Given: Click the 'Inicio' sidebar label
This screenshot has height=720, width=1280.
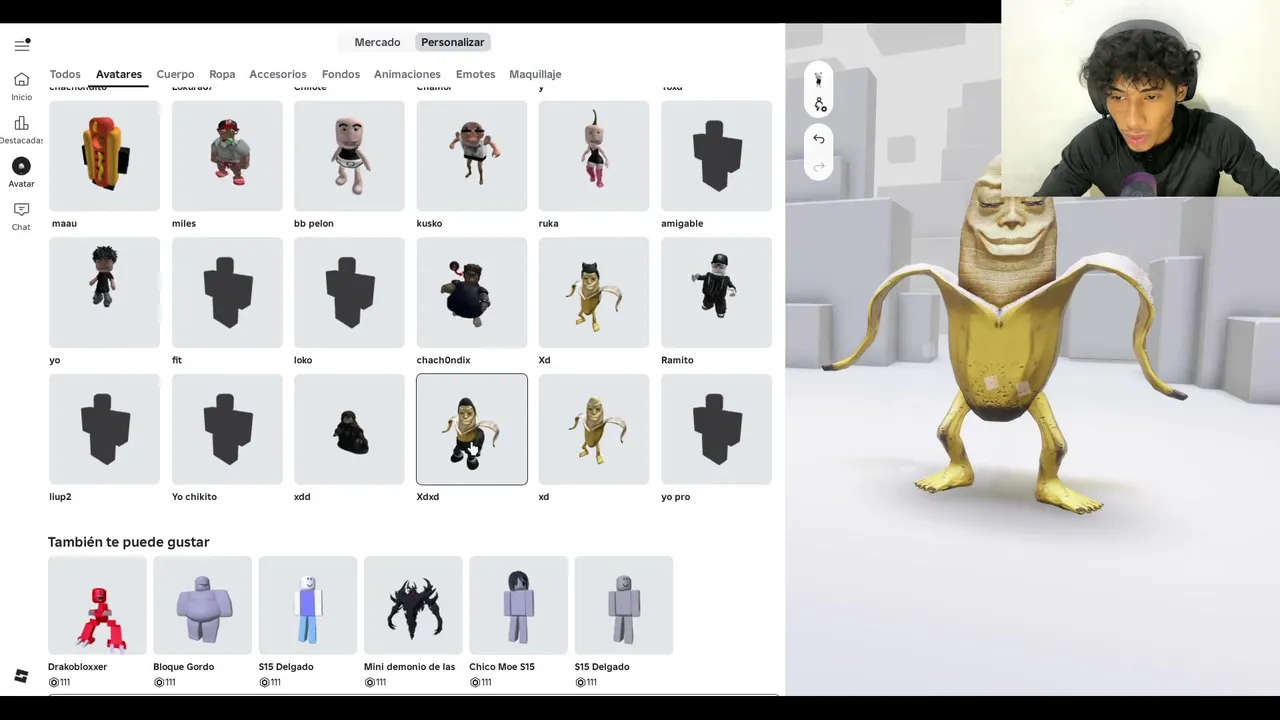Looking at the screenshot, I should coord(21,97).
